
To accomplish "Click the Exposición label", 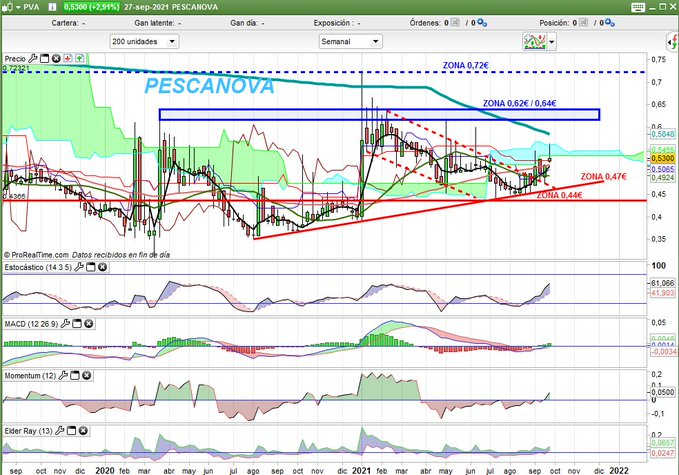I will [333, 23].
